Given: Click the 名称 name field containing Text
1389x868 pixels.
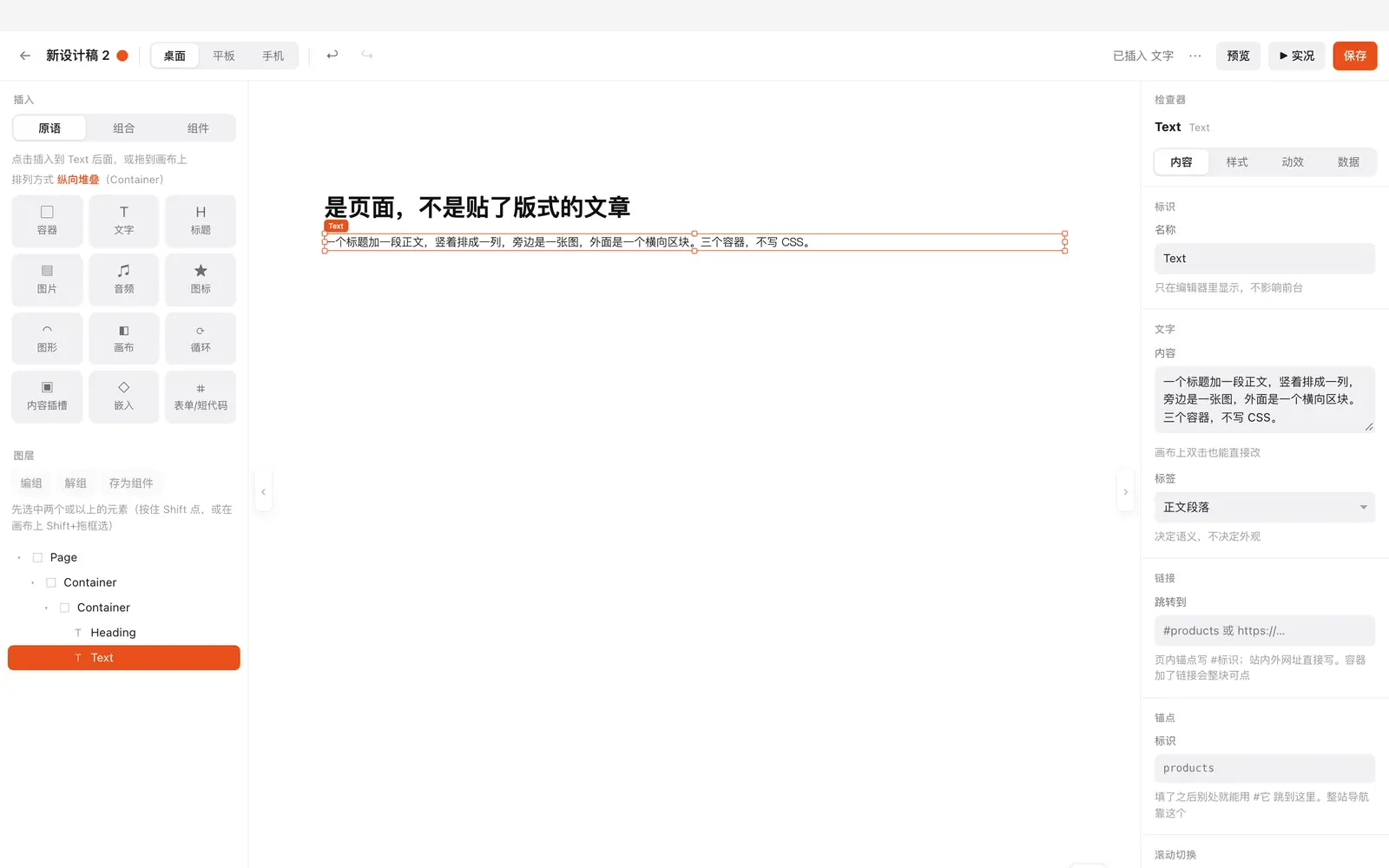Looking at the screenshot, I should pyautogui.click(x=1265, y=259).
